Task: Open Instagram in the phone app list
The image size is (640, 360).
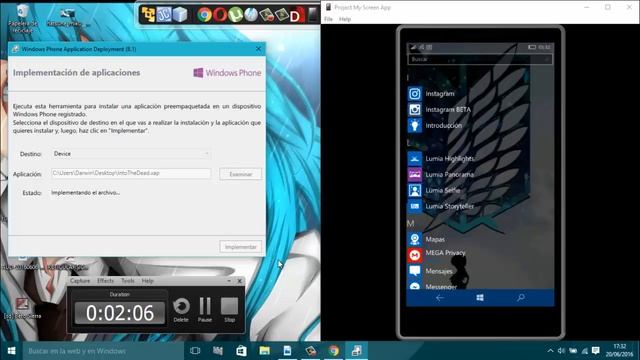Action: tap(439, 93)
